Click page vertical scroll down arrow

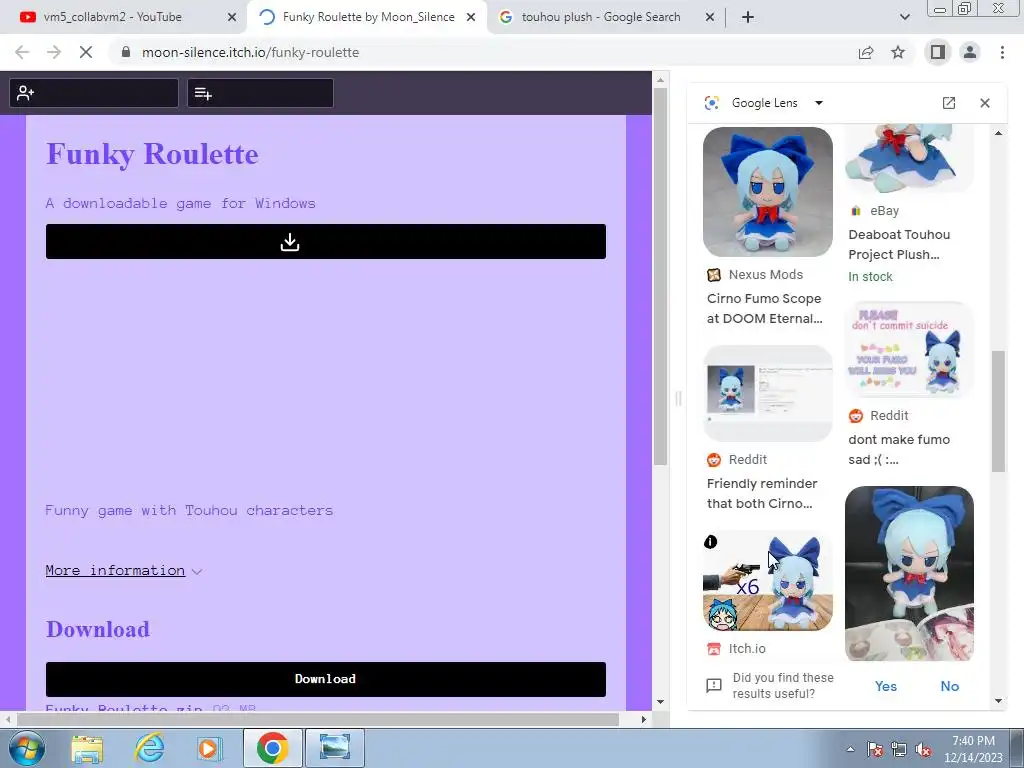[660, 702]
